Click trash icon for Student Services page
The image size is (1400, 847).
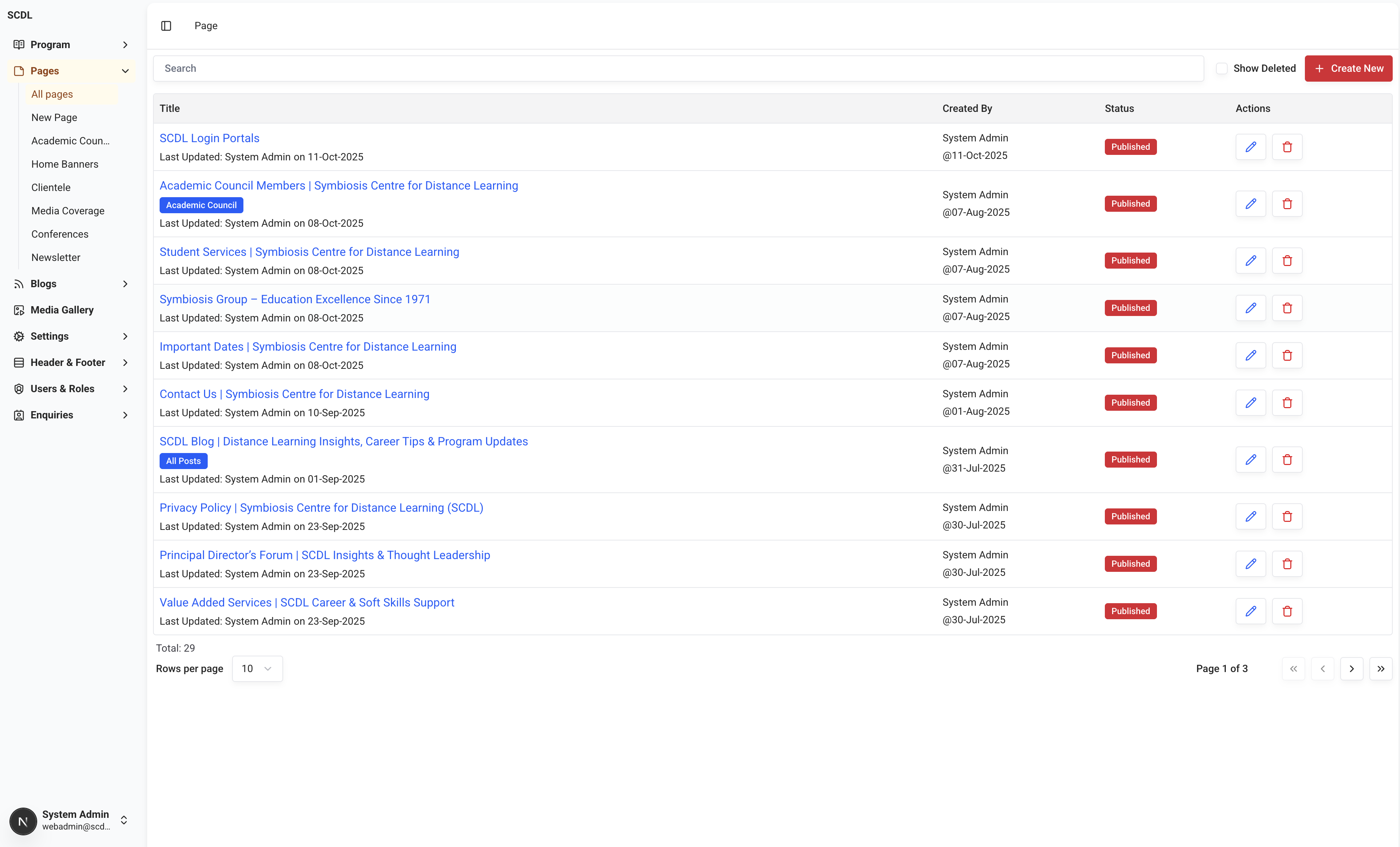click(1287, 260)
